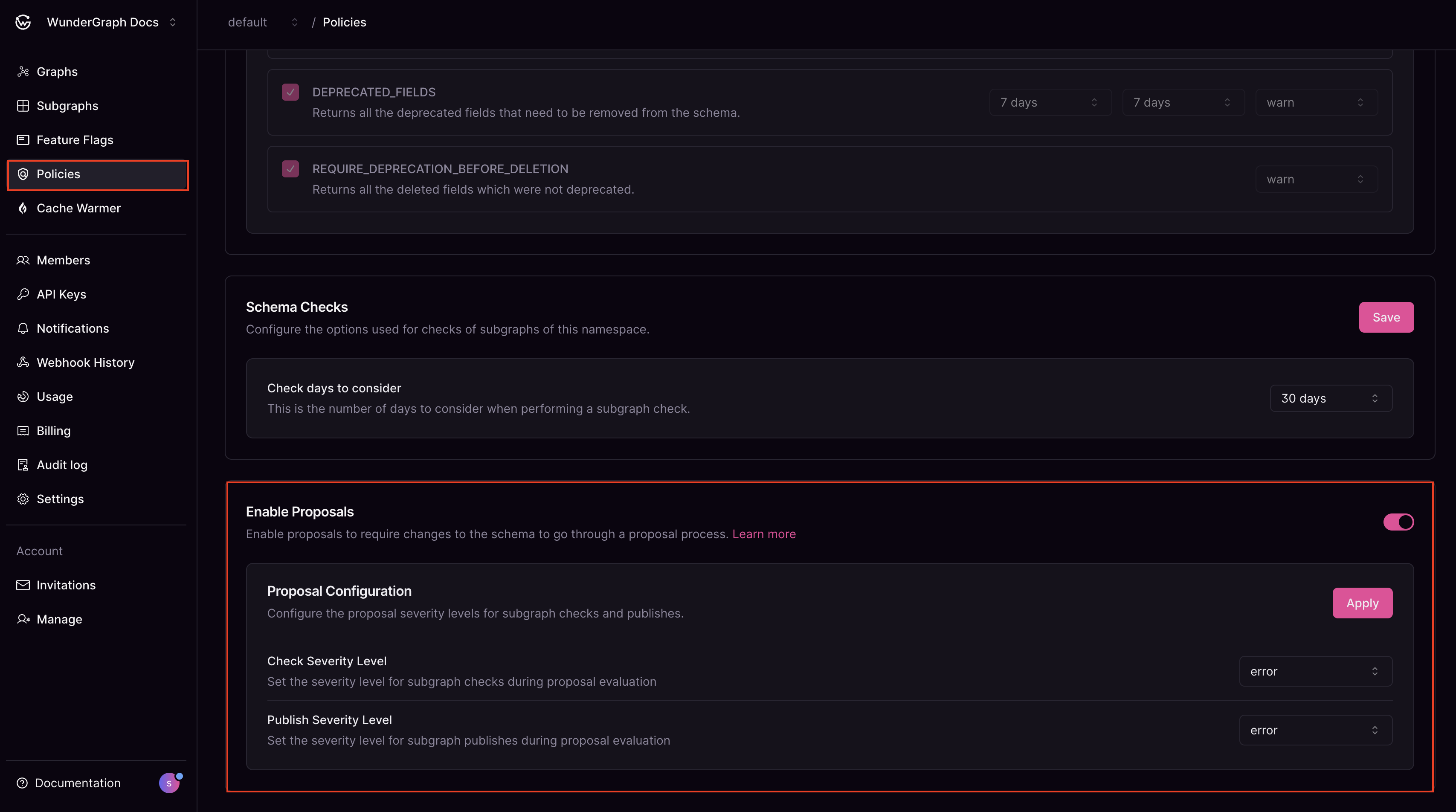
Task: Open the Audit log menu item
Action: [x=61, y=464]
